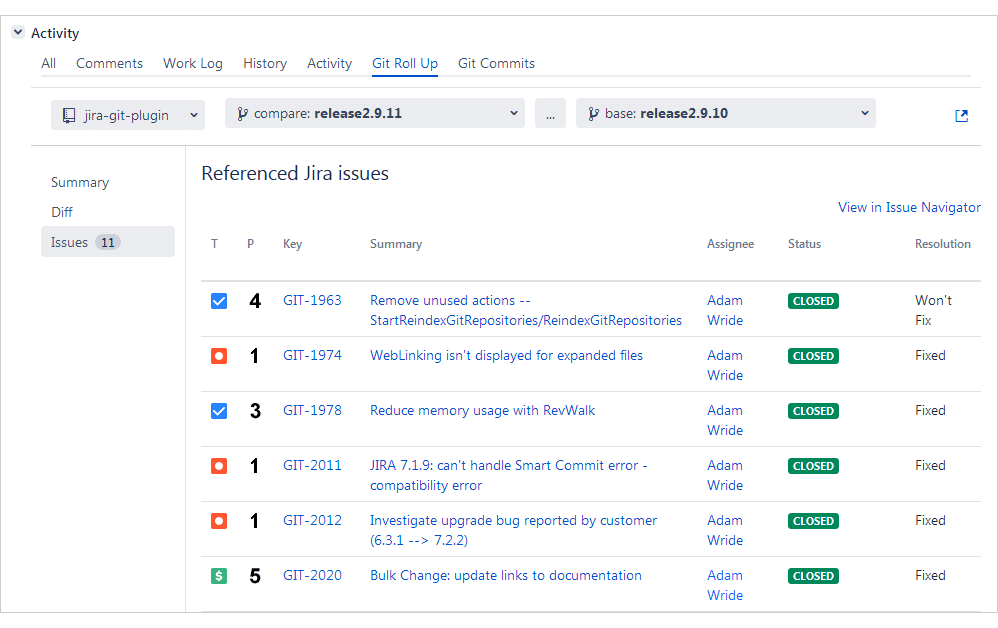Image resolution: width=998 pixels, height=628 pixels.
Task: Select Diff in the side panel
Action: click(62, 212)
